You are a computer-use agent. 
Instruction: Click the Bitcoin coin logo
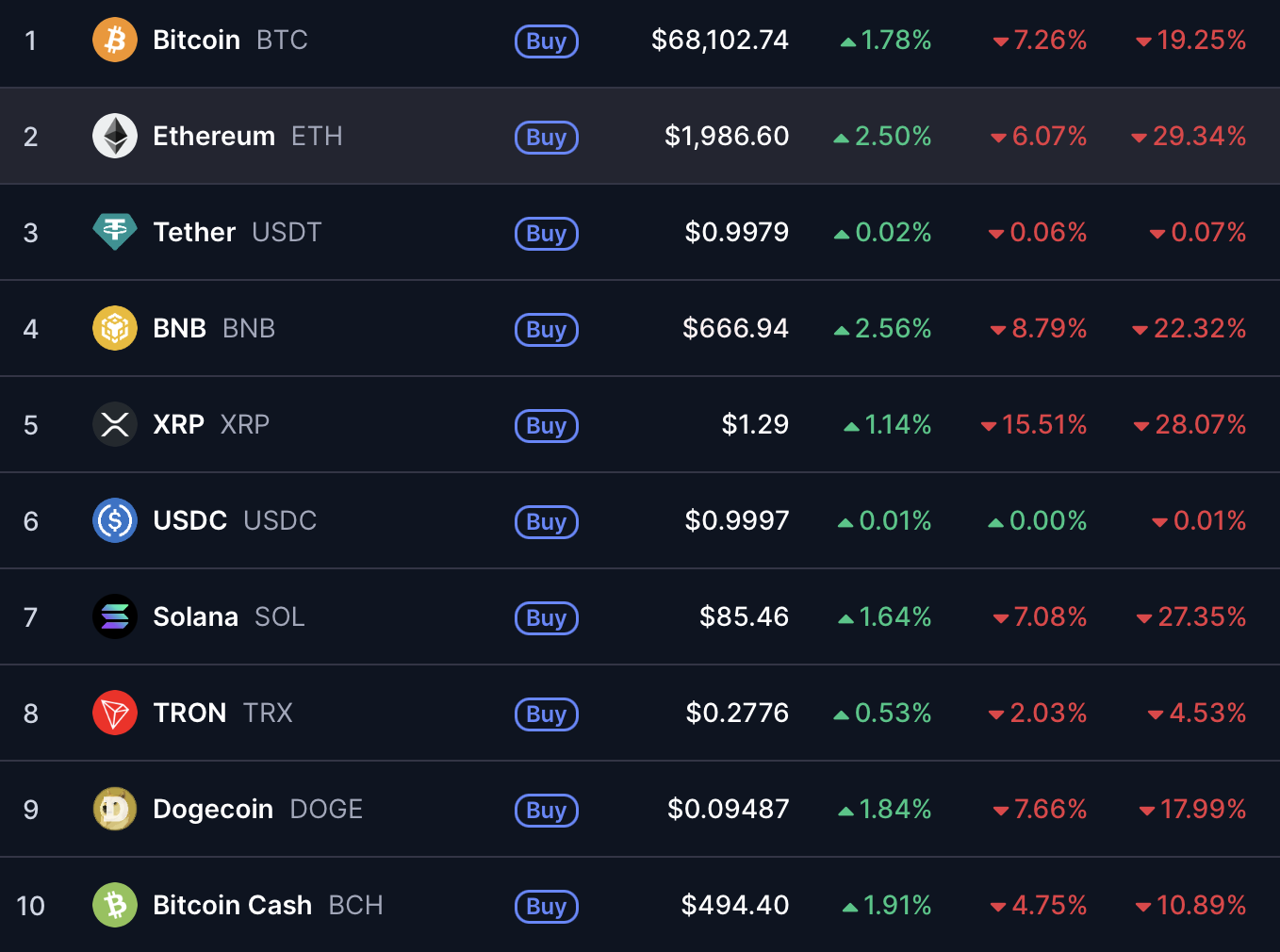coord(115,41)
